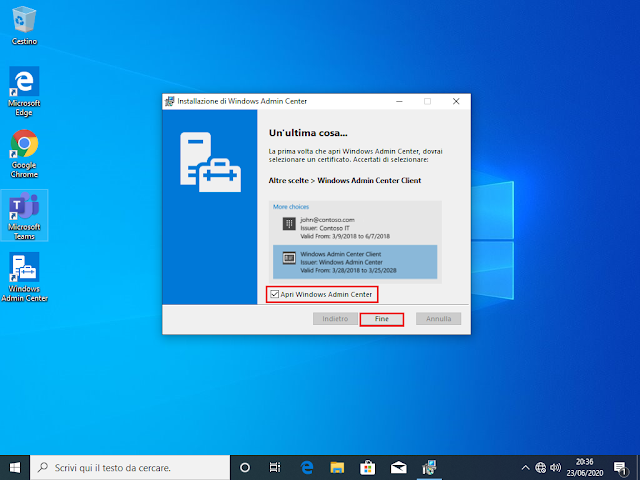Launch Edge from the taskbar
The height and width of the screenshot is (480, 640).
pyautogui.click(x=307, y=467)
